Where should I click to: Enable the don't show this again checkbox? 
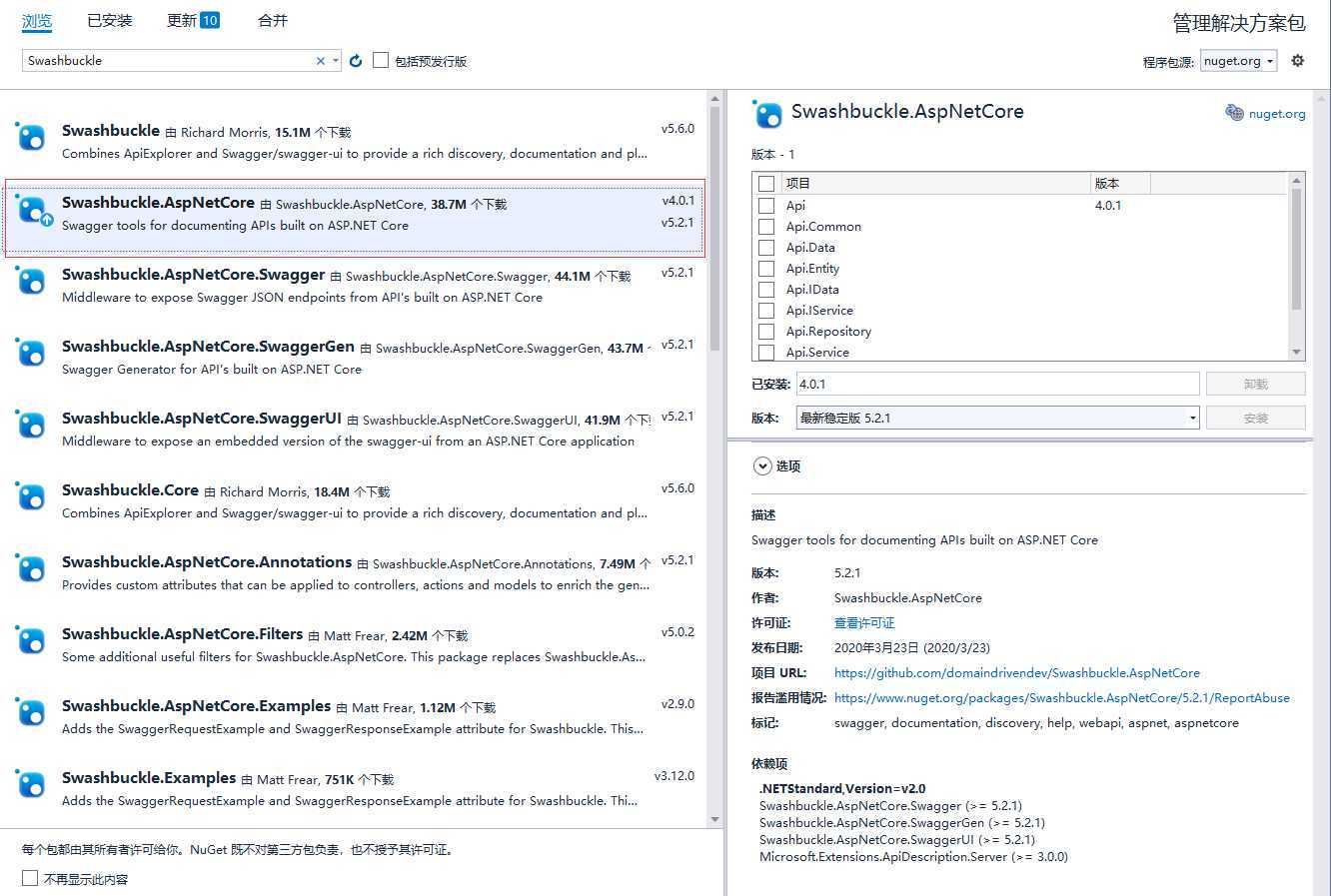click(x=30, y=878)
